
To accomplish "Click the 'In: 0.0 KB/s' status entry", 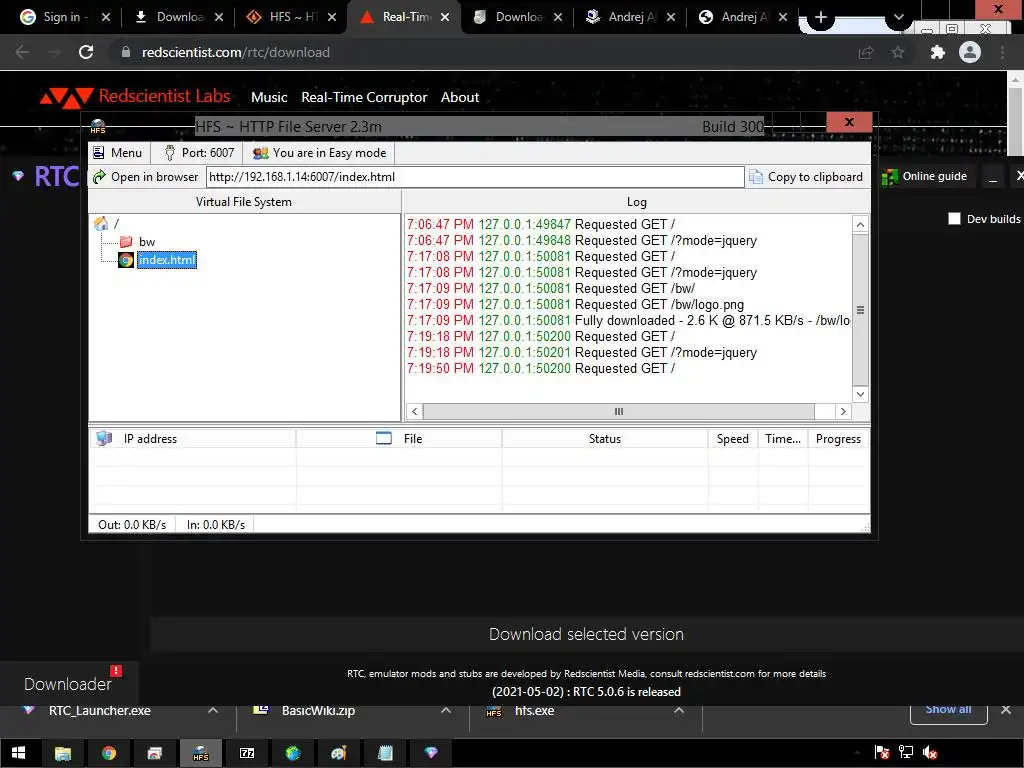I will pyautogui.click(x=216, y=525).
